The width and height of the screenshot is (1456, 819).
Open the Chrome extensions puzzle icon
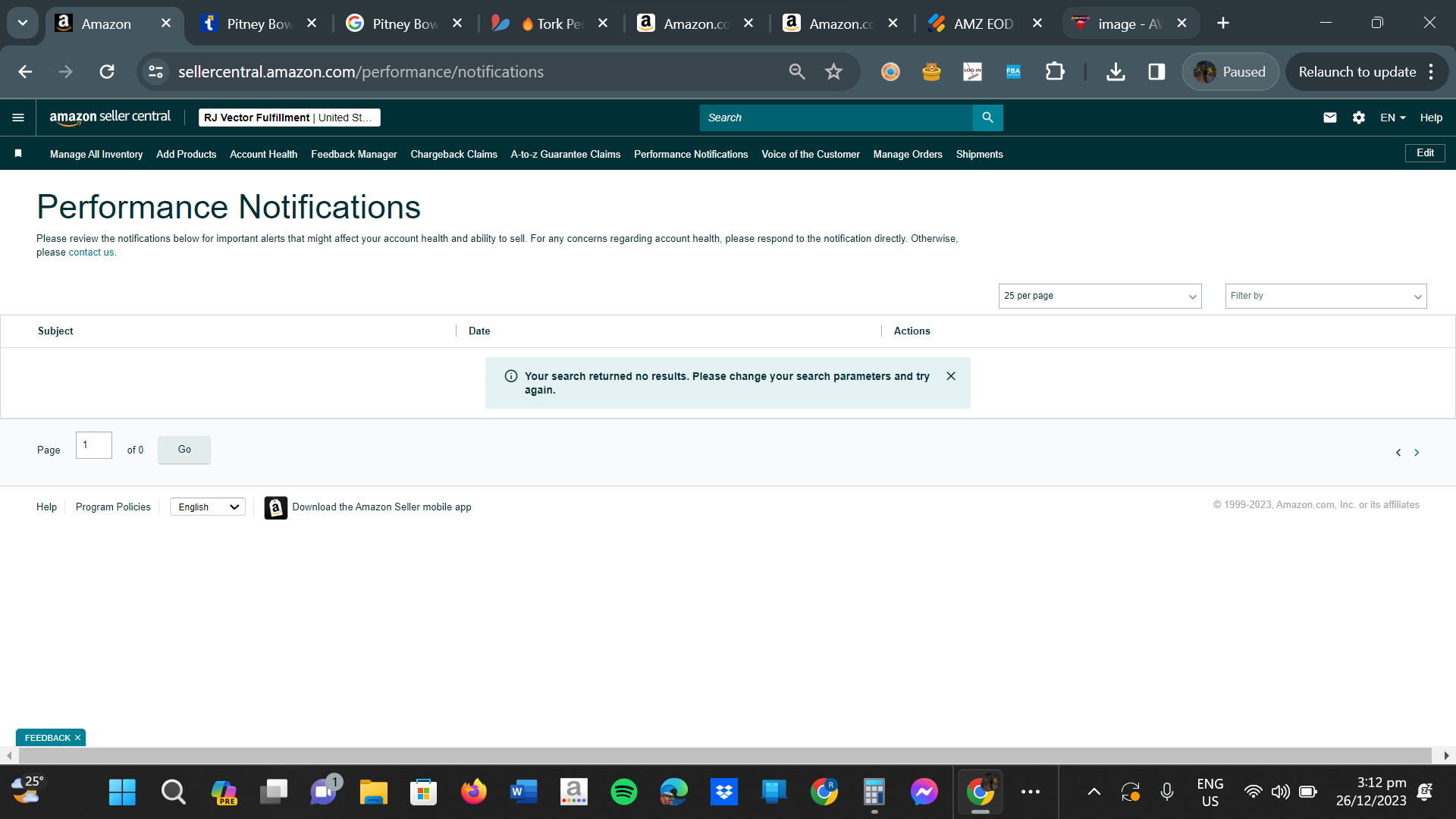tap(1055, 72)
